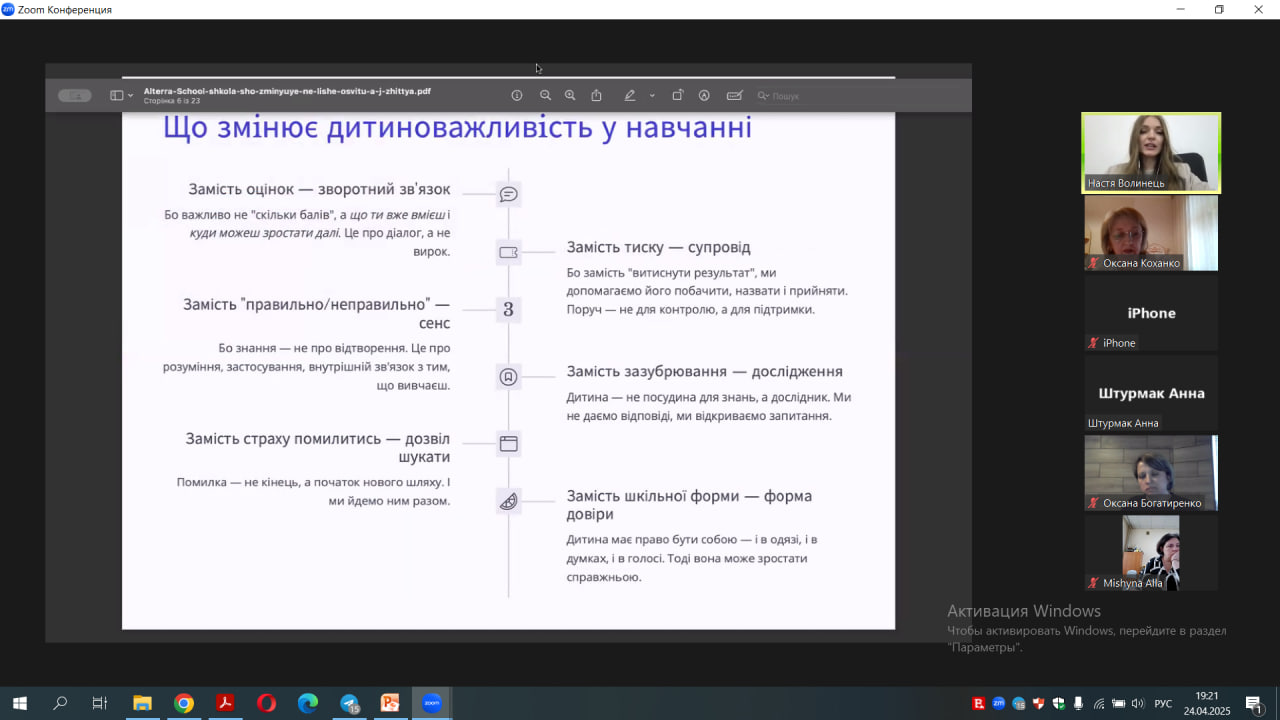Zoom out the PDF page
The width and height of the screenshot is (1280, 720).
click(x=546, y=96)
